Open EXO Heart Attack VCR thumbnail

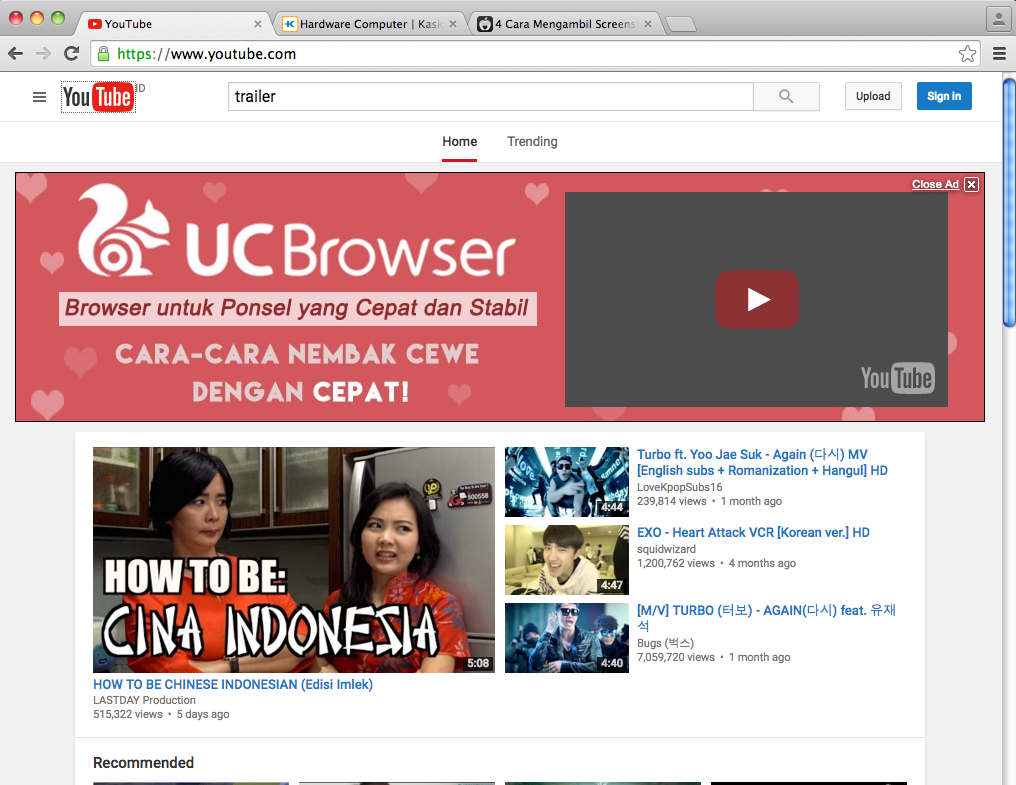click(x=567, y=560)
